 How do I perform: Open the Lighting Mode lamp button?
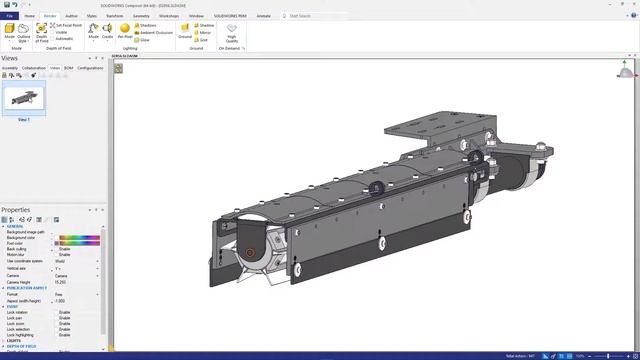pyautogui.click(x=93, y=32)
